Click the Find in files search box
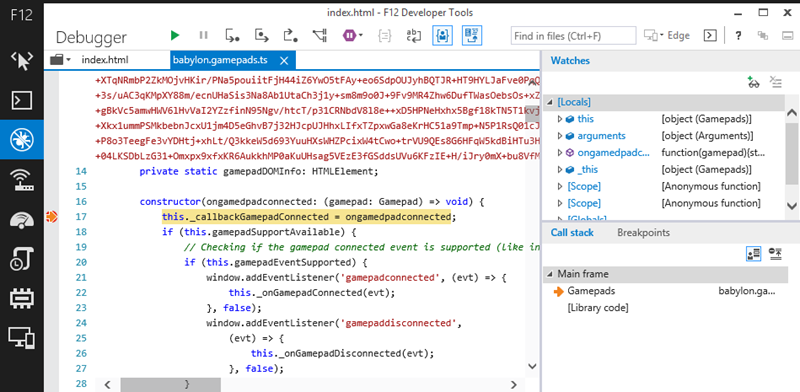The height and width of the screenshot is (392, 800). [x=573, y=36]
